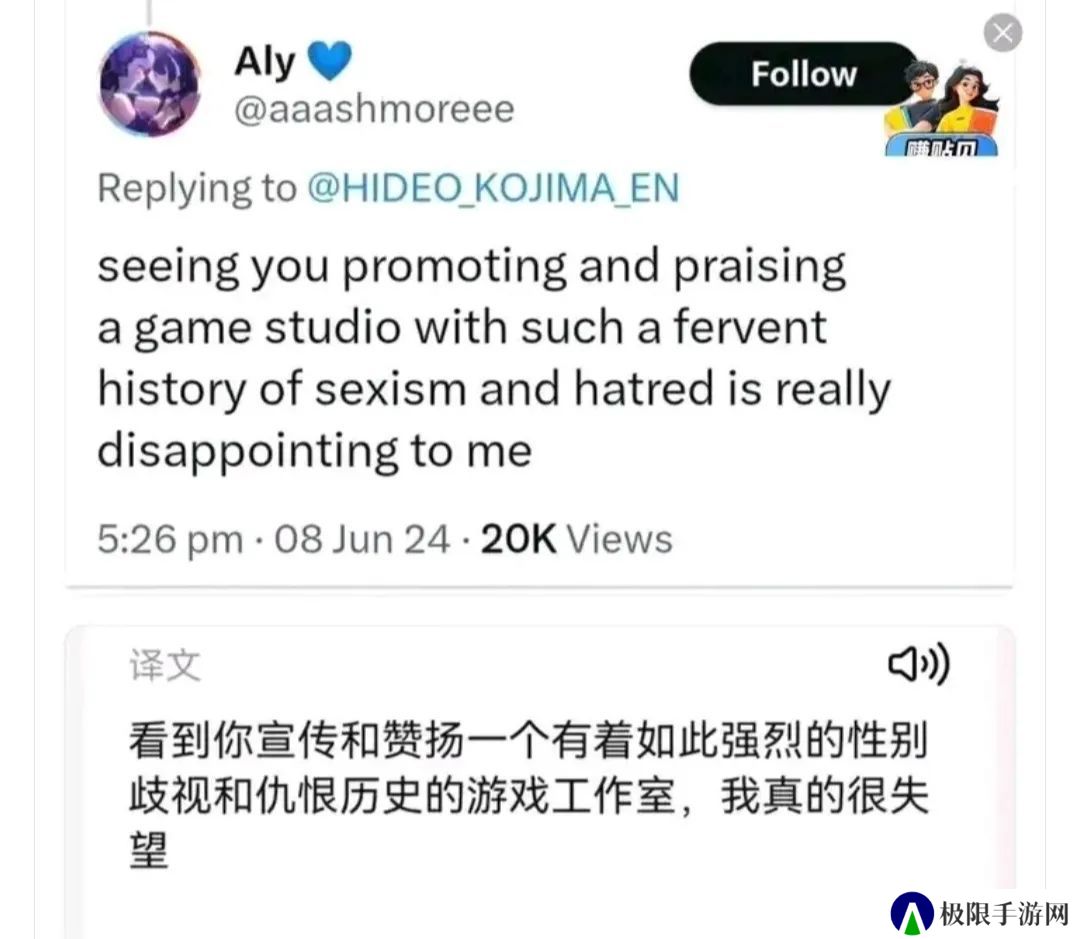Screen dimensions: 1080x939
Task: Open the @HIDEO_KOJIMA_EN mention link
Action: pyautogui.click(x=493, y=188)
